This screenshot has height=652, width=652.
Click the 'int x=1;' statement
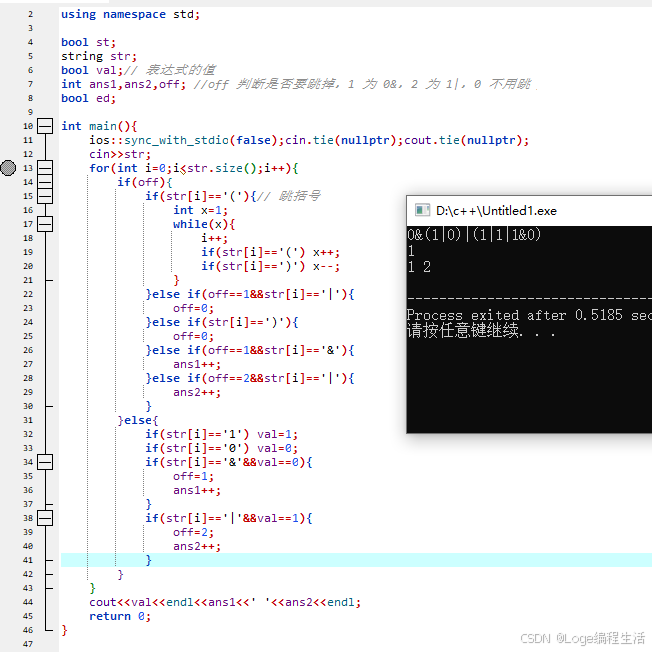pyautogui.click(x=200, y=210)
